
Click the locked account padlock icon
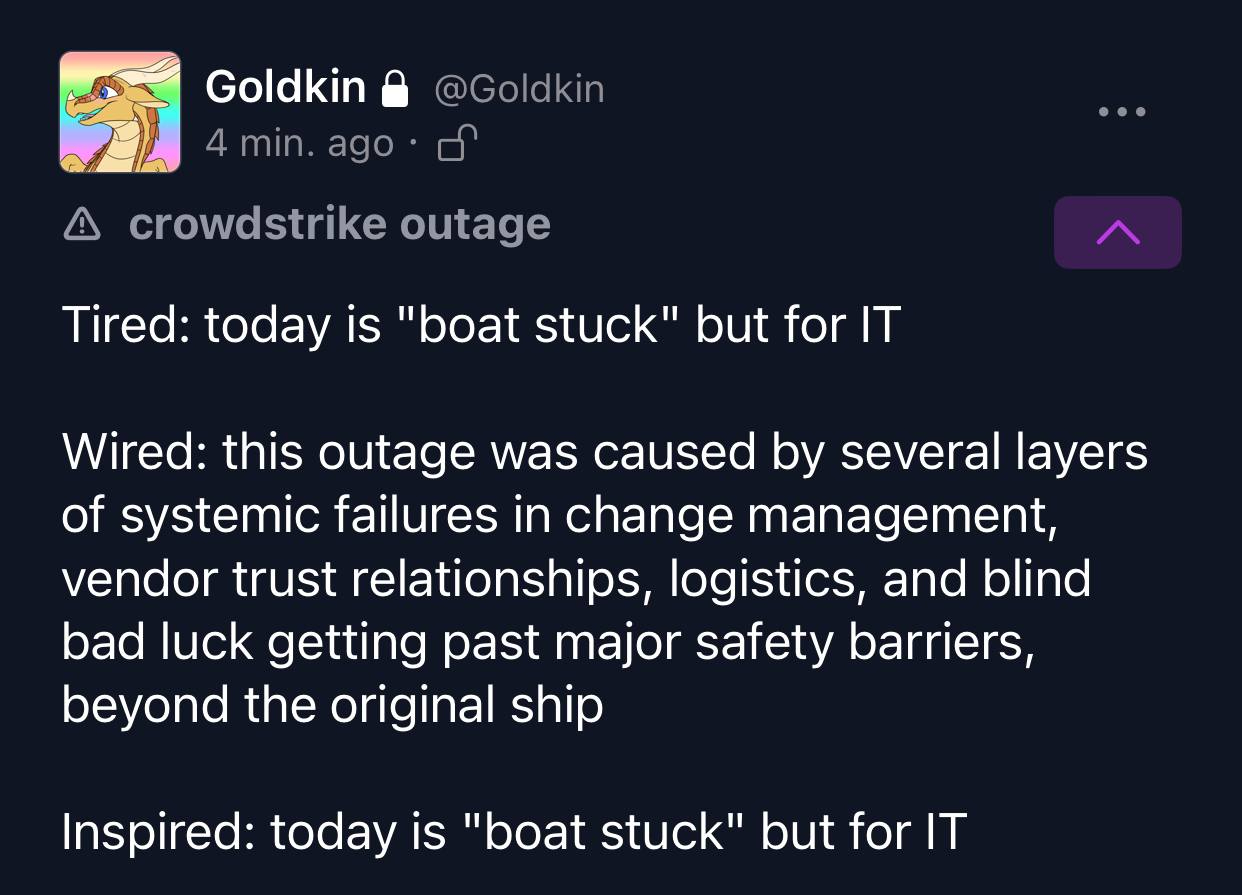(396, 90)
